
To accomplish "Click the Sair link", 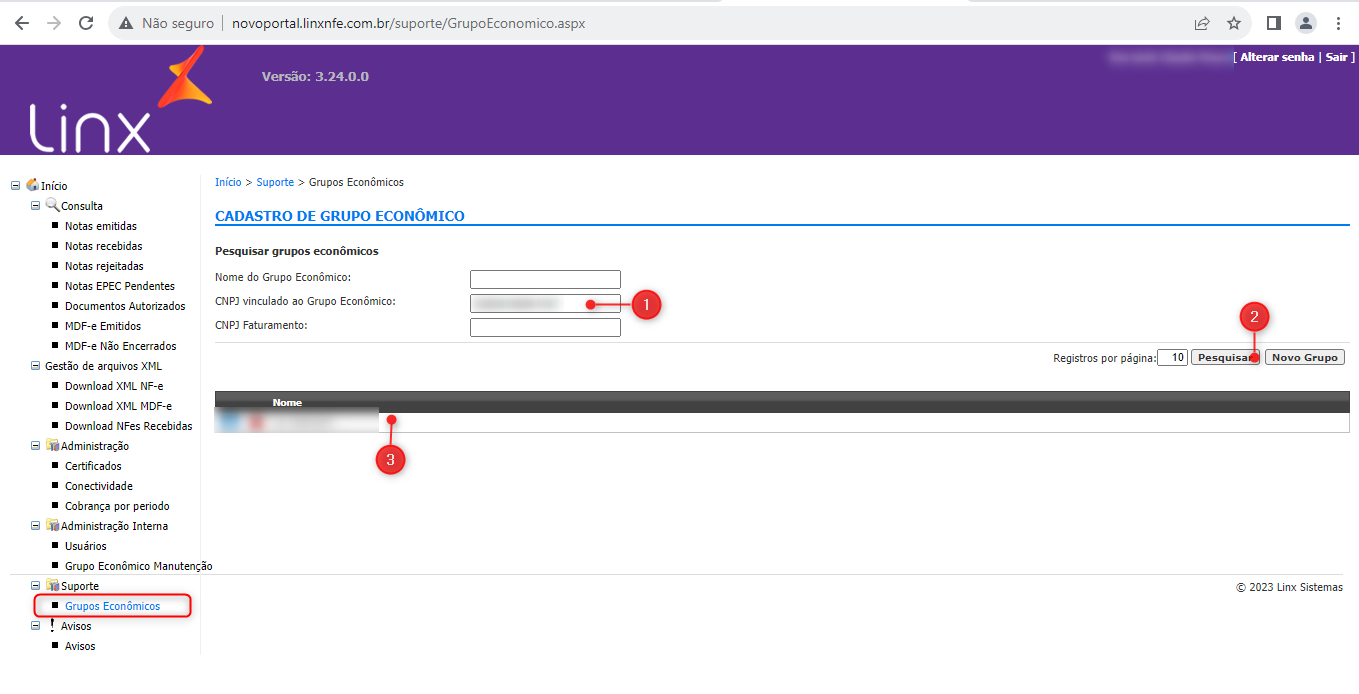I will [x=1337, y=57].
